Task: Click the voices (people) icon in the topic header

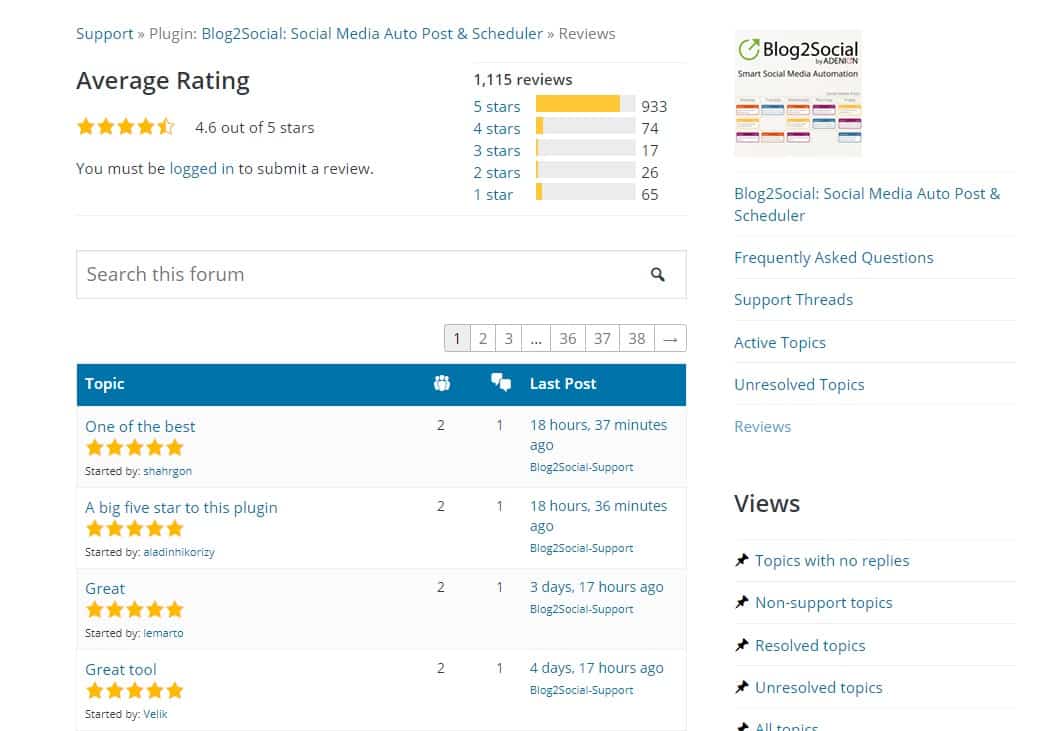Action: [442, 383]
